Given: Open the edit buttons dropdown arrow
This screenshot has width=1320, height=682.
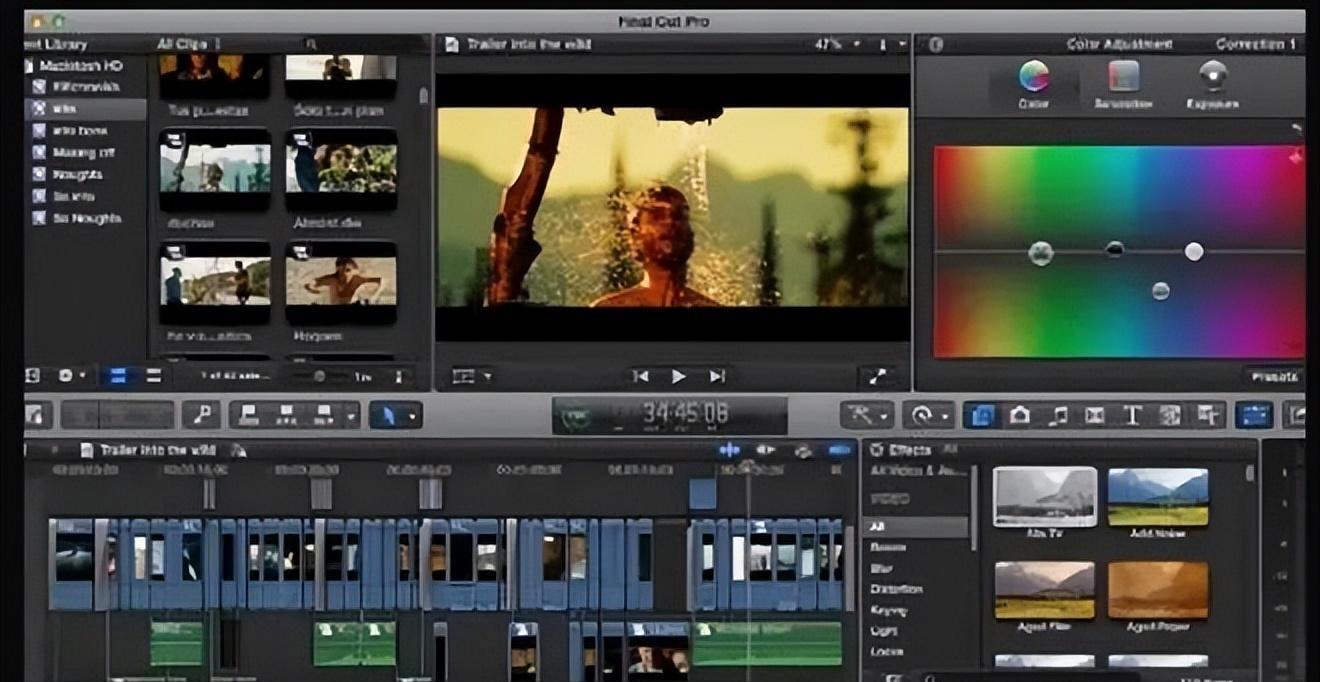Looking at the screenshot, I should [351, 415].
